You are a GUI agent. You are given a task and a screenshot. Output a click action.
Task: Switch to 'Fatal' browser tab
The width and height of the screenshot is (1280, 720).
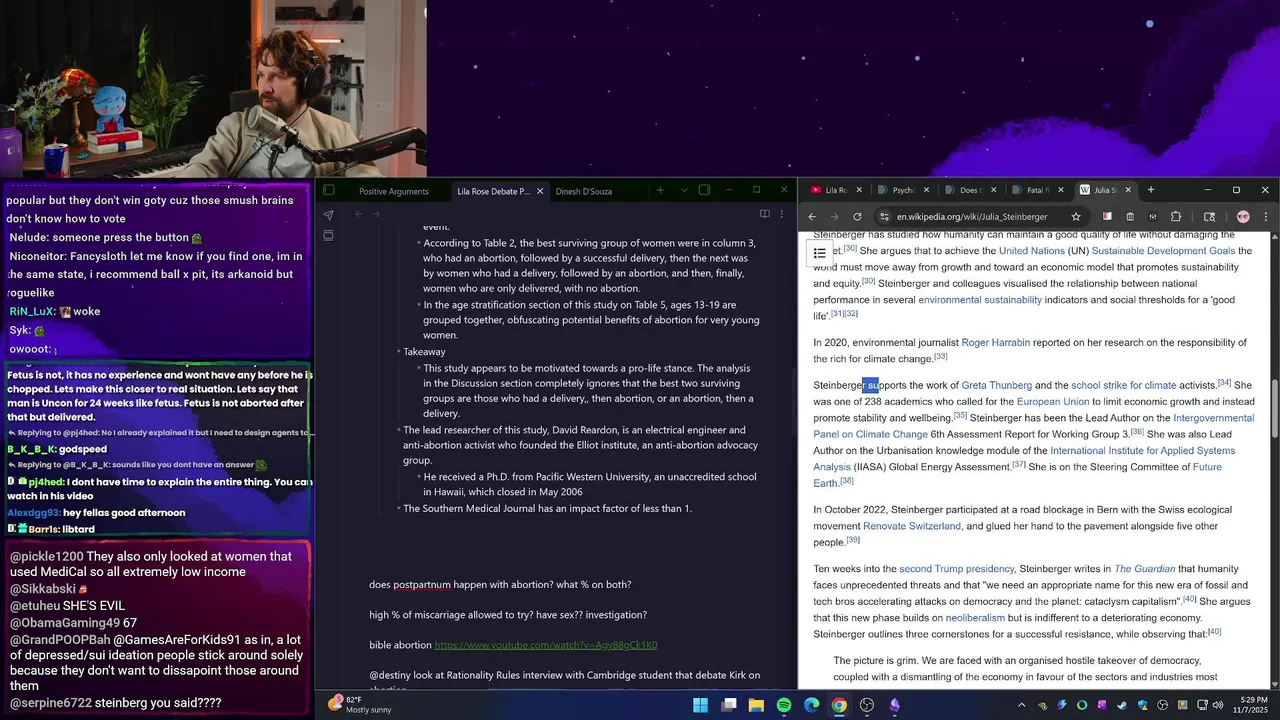pyautogui.click(x=1038, y=190)
